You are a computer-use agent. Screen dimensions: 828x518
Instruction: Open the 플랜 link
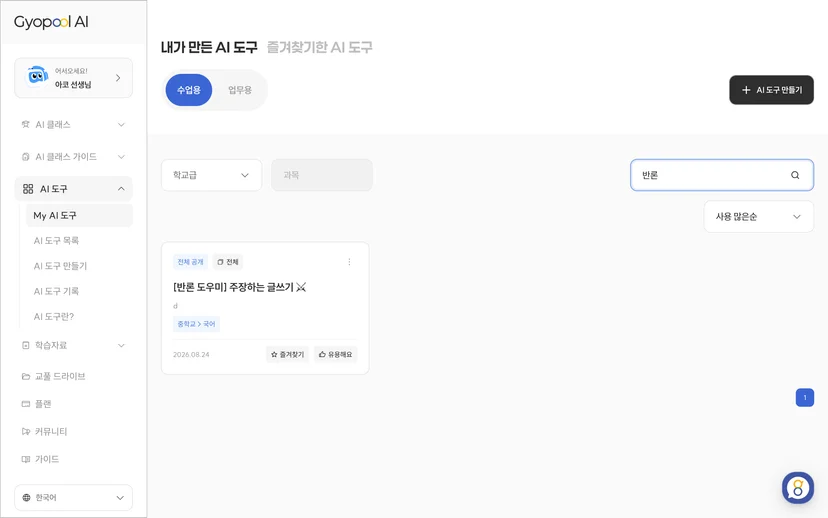(x=43, y=404)
